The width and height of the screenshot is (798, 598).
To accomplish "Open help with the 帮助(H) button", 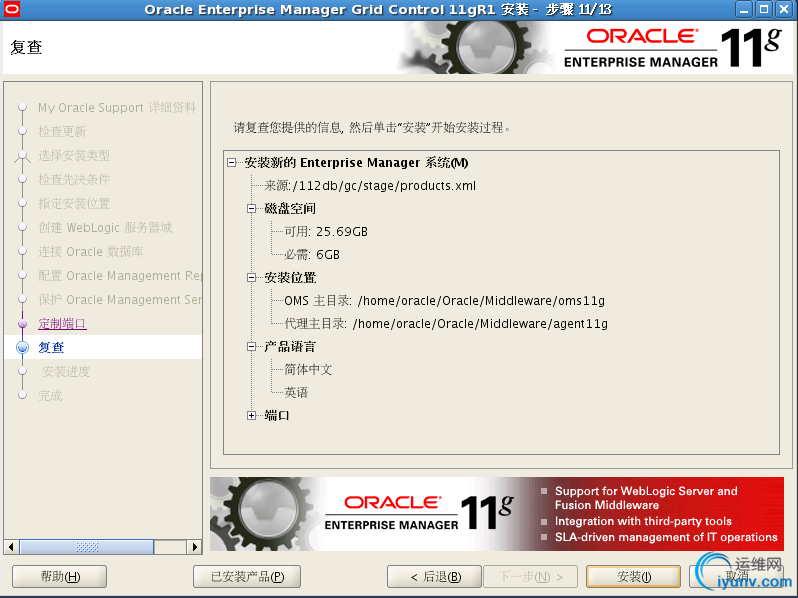I will 60,577.
